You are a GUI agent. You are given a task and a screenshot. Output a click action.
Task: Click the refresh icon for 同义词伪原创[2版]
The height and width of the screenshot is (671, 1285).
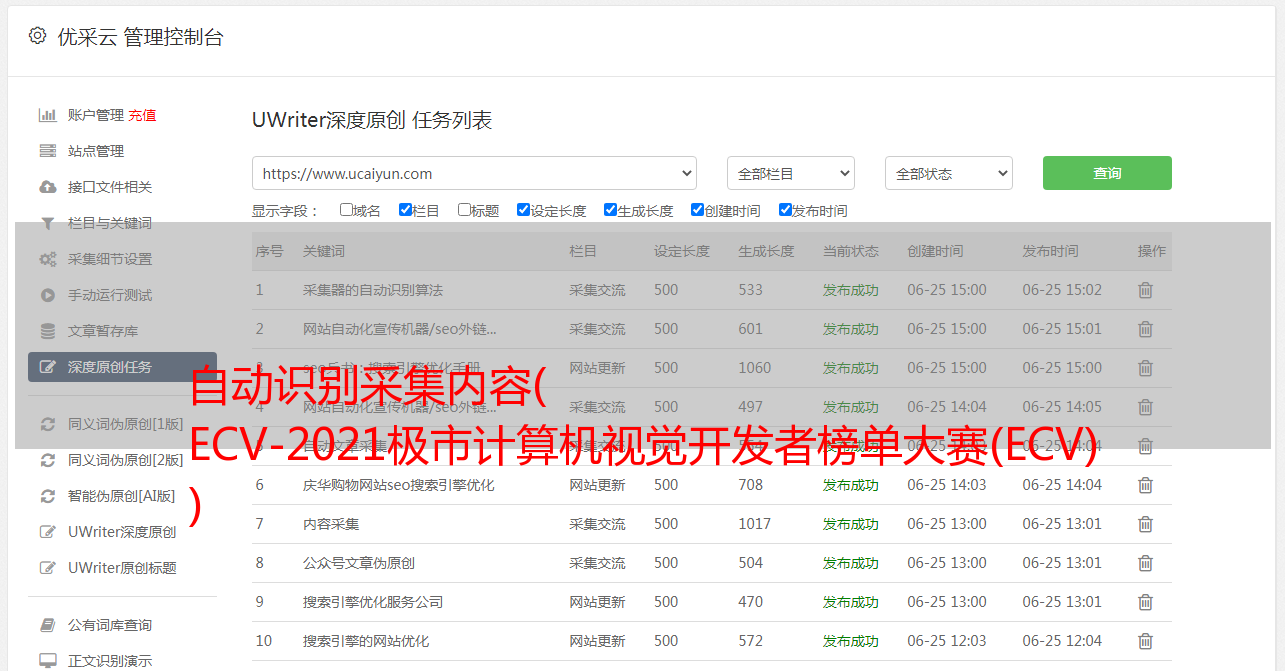(x=47, y=460)
